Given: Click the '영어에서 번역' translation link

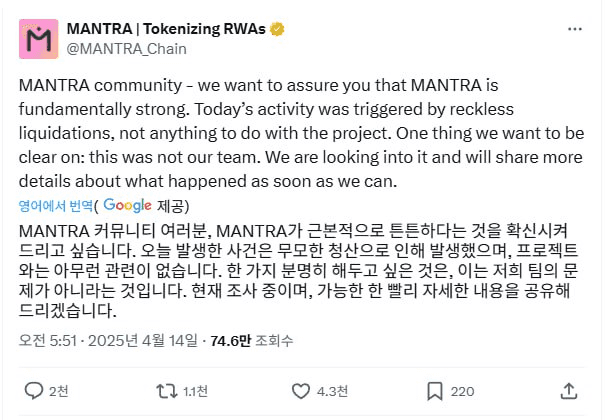Looking at the screenshot, I should click(55, 205).
